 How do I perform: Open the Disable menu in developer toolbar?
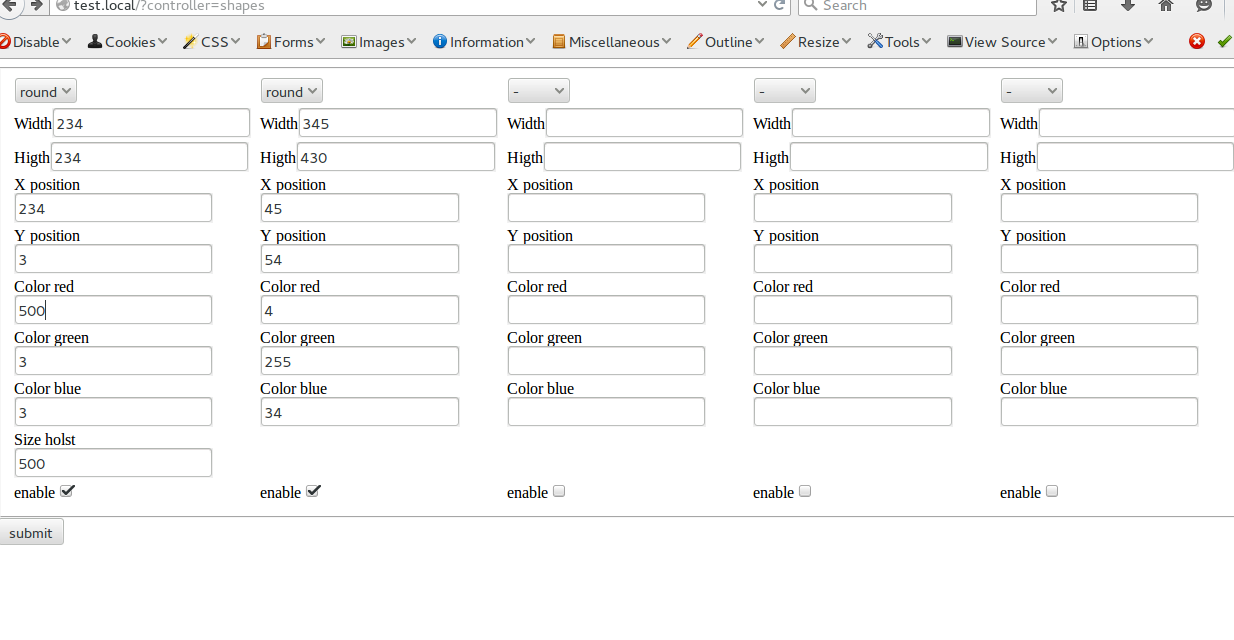(x=35, y=42)
